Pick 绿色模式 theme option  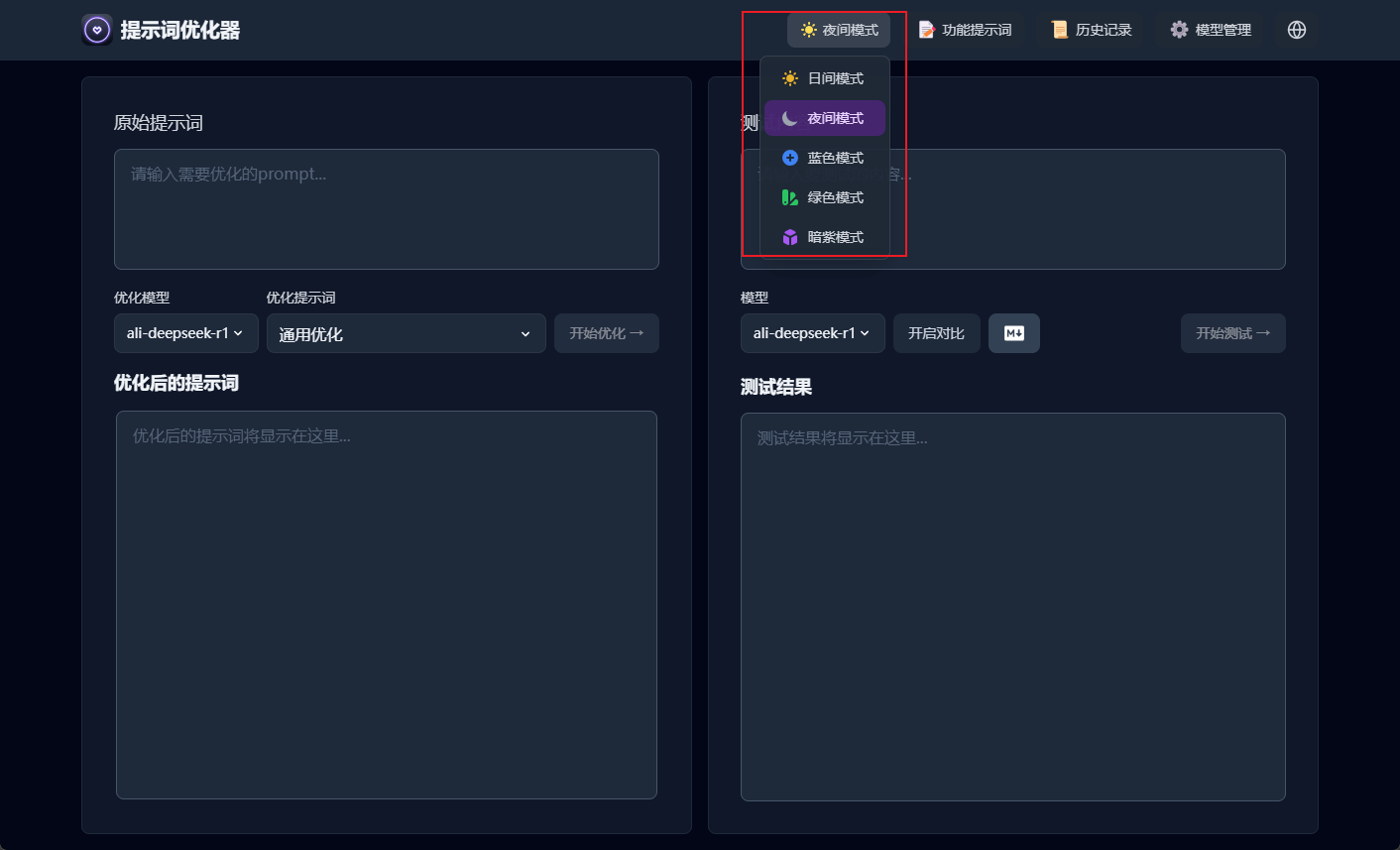coord(824,197)
